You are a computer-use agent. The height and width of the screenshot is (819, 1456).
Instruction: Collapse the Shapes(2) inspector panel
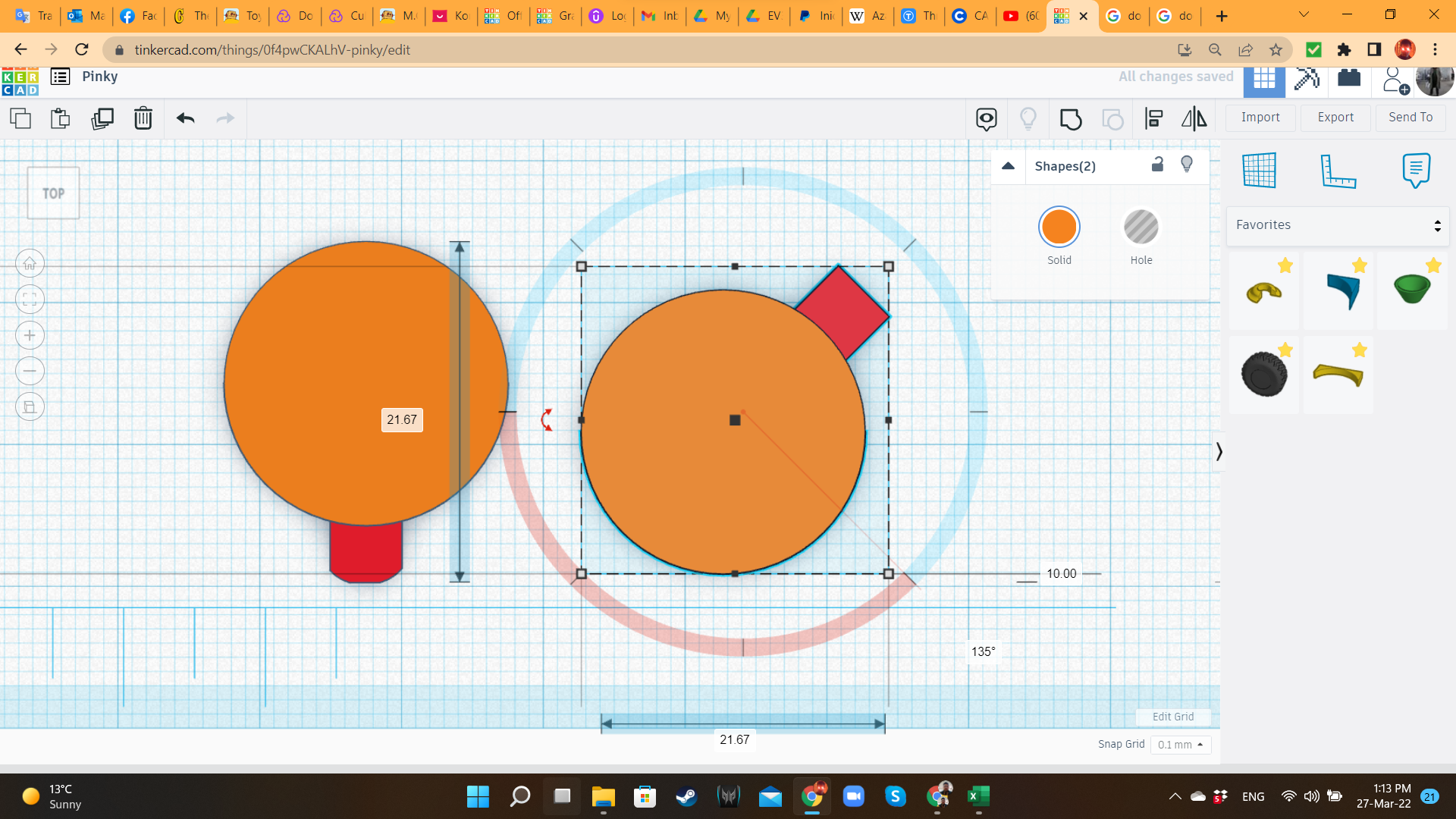pos(1008,166)
